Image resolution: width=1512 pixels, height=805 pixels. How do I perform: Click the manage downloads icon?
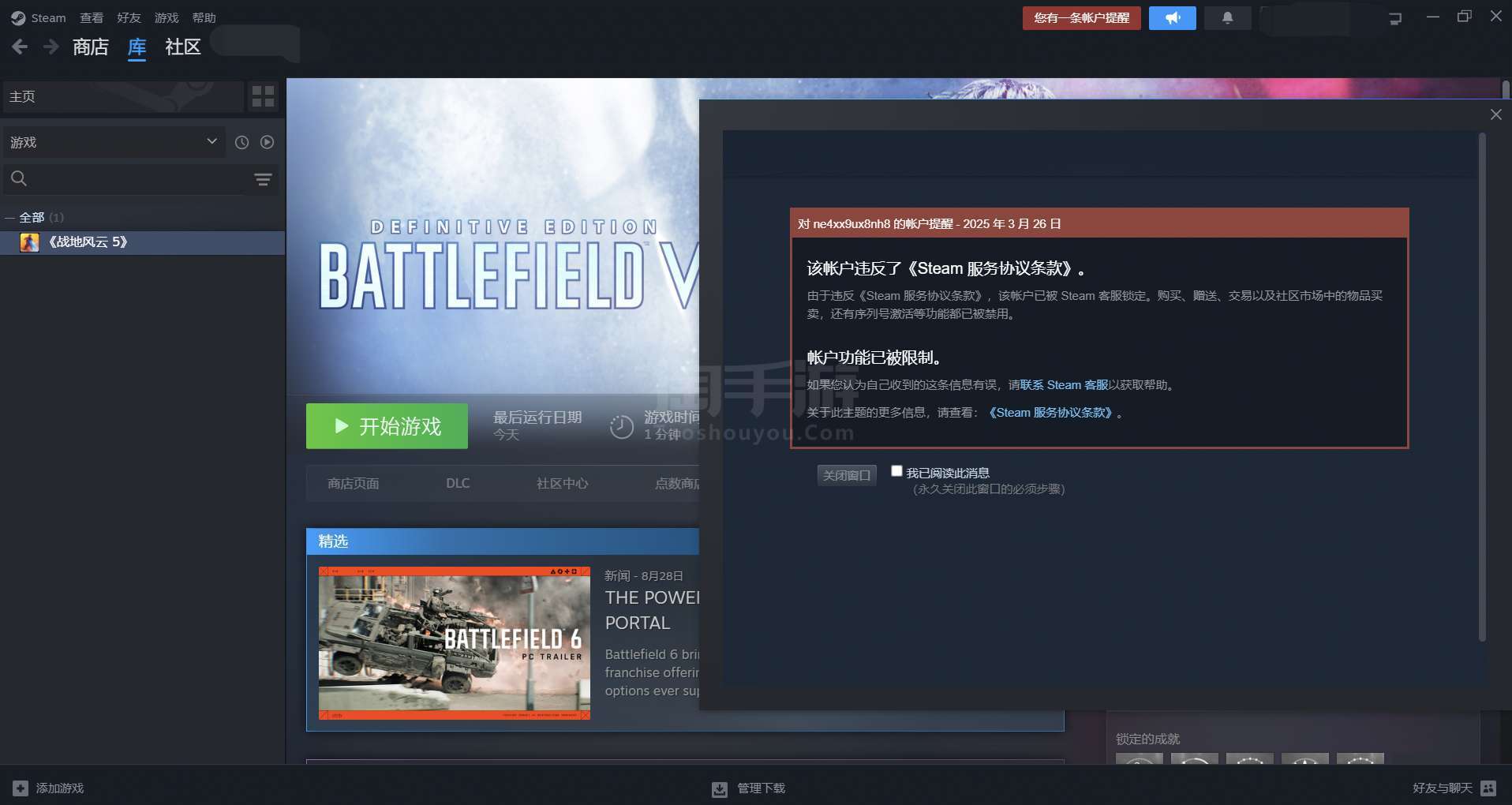(720, 788)
